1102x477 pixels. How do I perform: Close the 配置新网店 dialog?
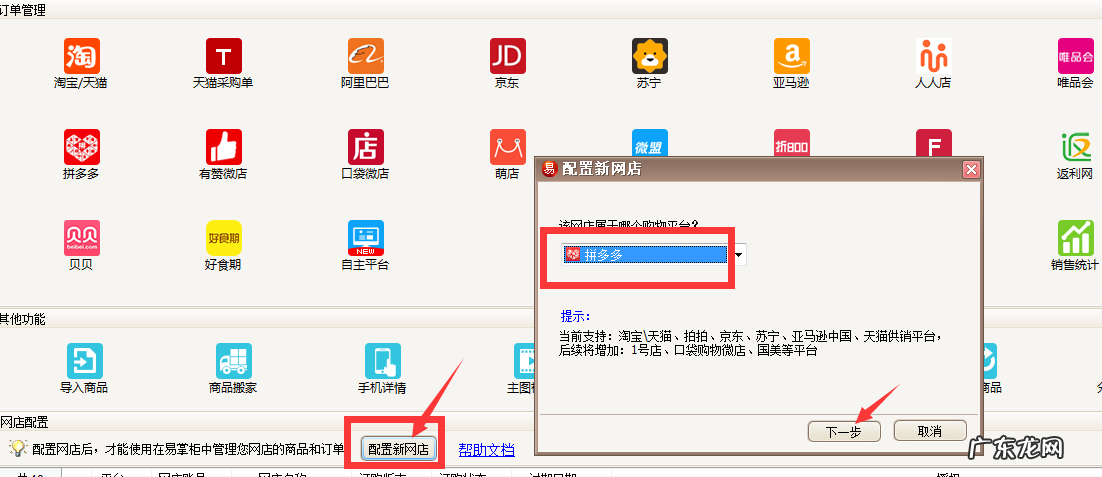(x=971, y=169)
